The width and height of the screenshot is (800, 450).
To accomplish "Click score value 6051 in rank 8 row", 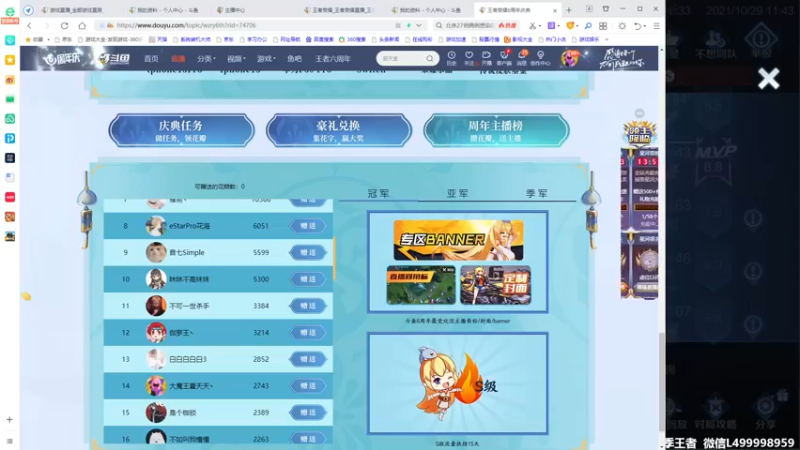I will [261, 226].
